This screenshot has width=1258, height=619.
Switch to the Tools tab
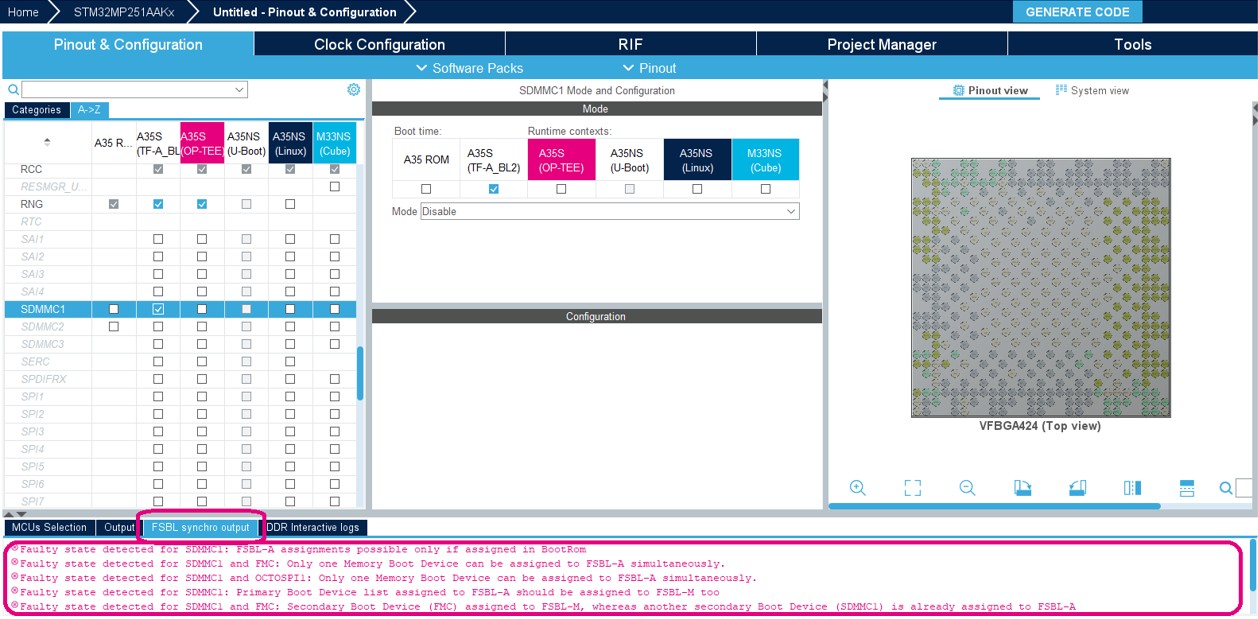1132,44
